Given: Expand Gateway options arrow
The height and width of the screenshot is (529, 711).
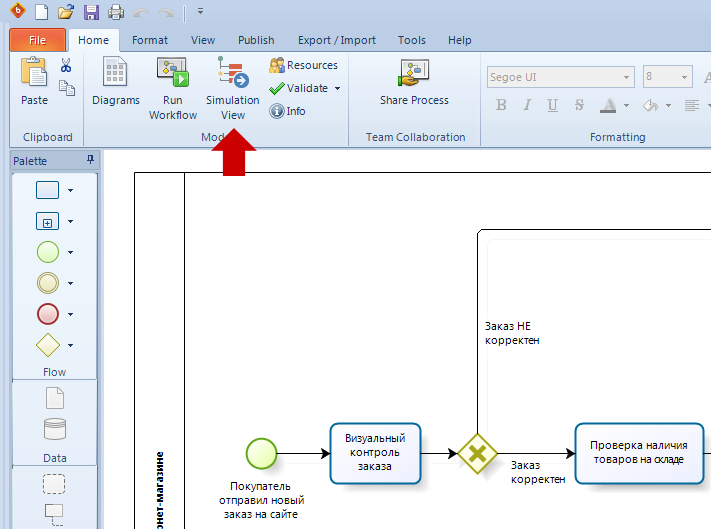Looking at the screenshot, I should tap(70, 345).
